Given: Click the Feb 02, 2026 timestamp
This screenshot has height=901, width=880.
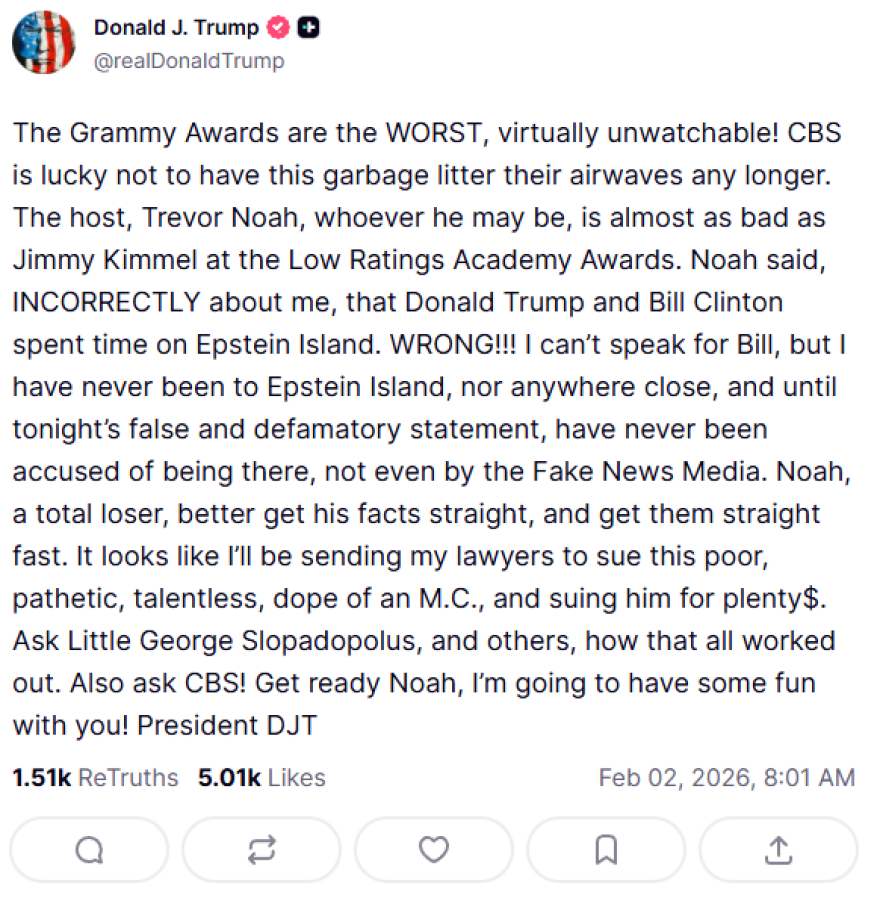Looking at the screenshot, I should (726, 777).
